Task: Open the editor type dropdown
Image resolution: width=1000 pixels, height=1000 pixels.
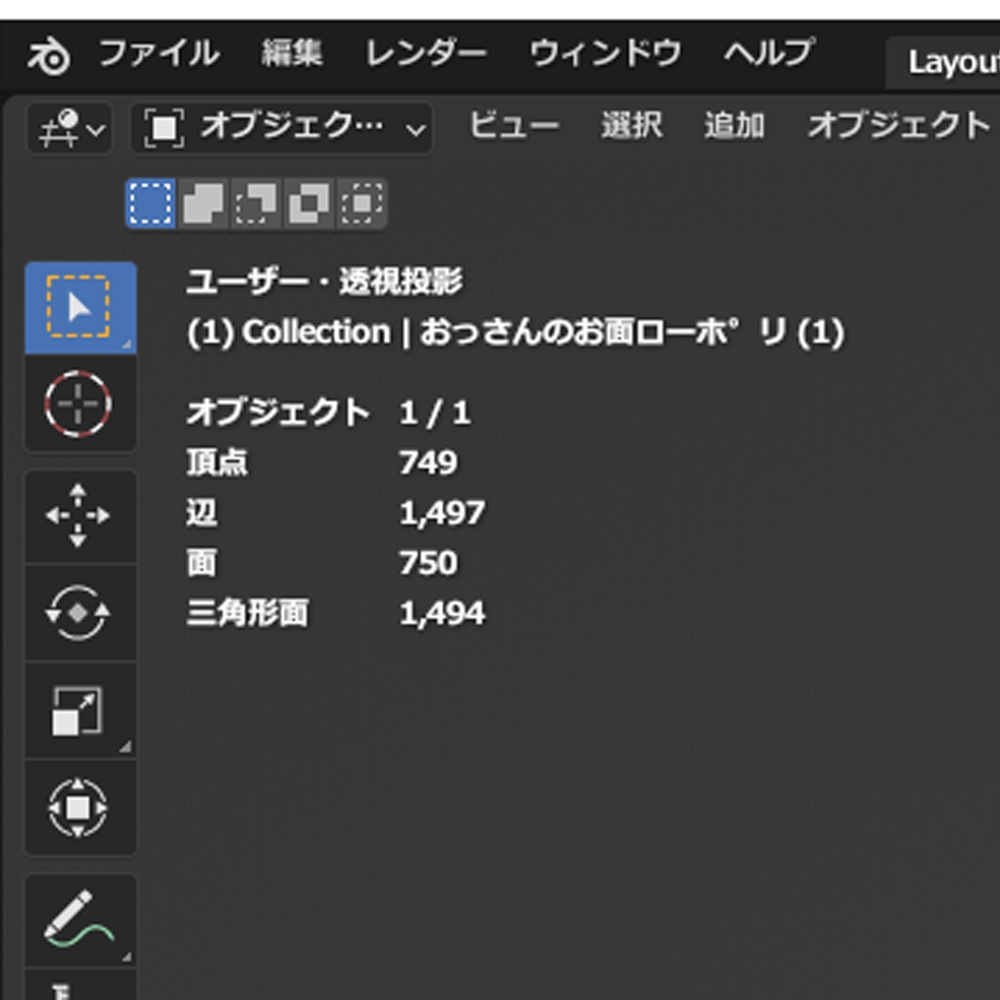Action: click(67, 128)
